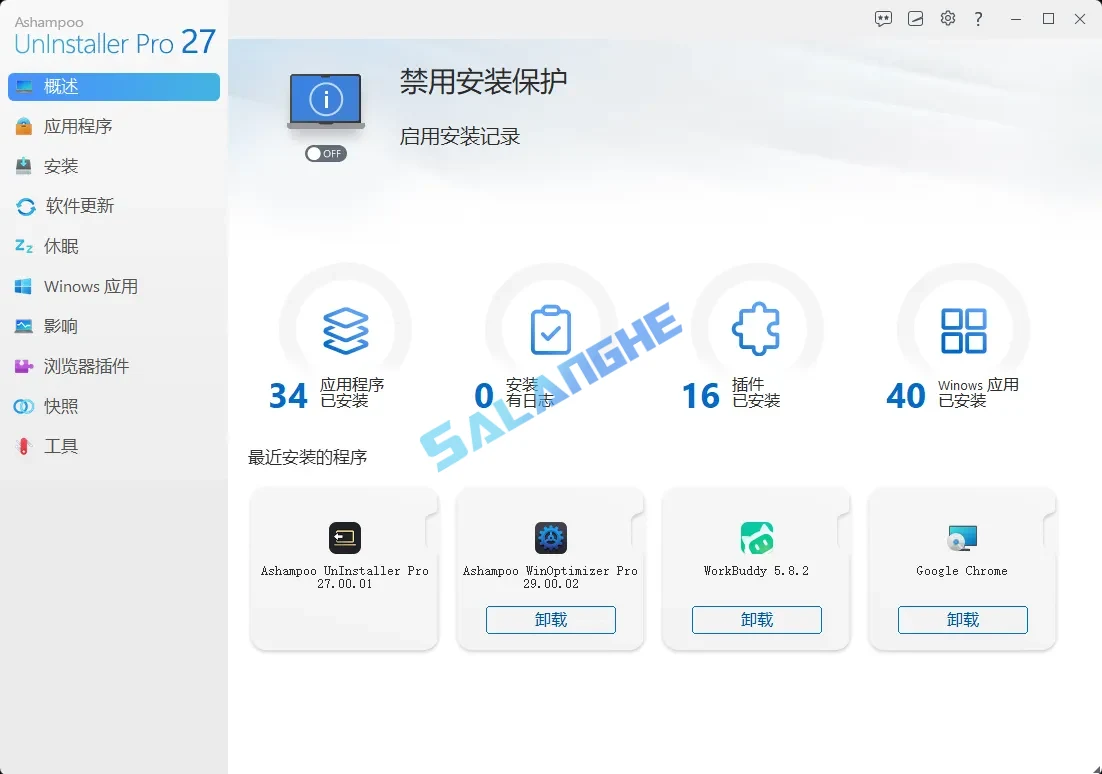1102x774 pixels.
Task: Uninstall Google Chrome via 卸载 button
Action: 962,620
